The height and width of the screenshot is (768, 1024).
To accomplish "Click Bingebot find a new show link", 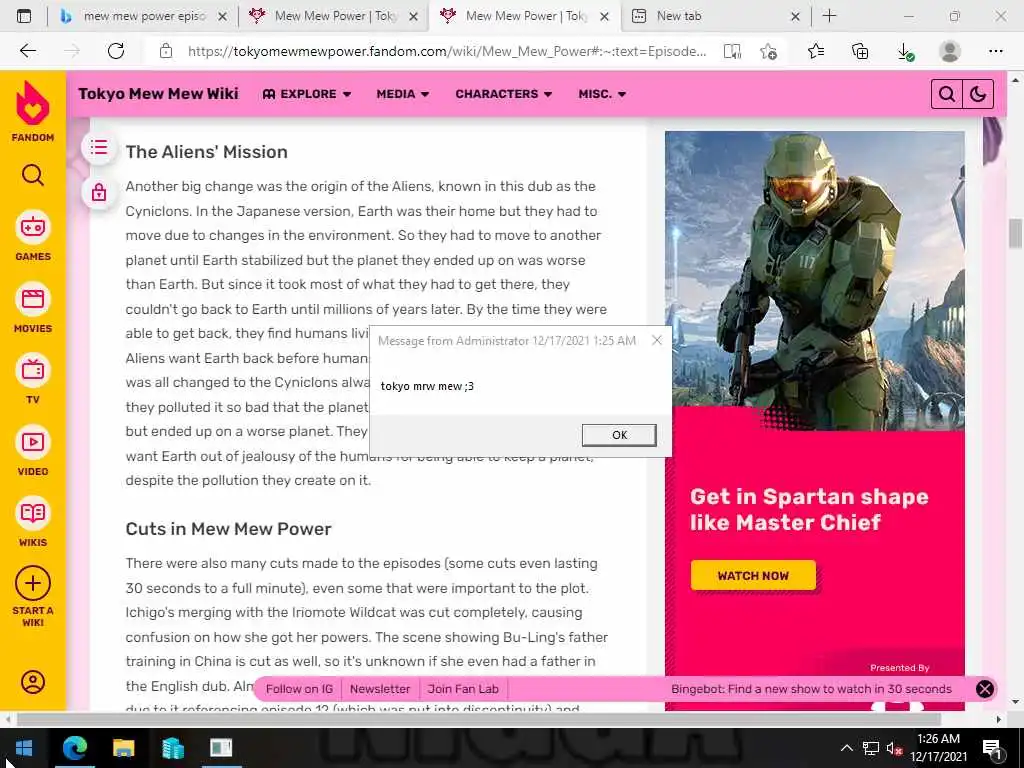I will point(811,689).
